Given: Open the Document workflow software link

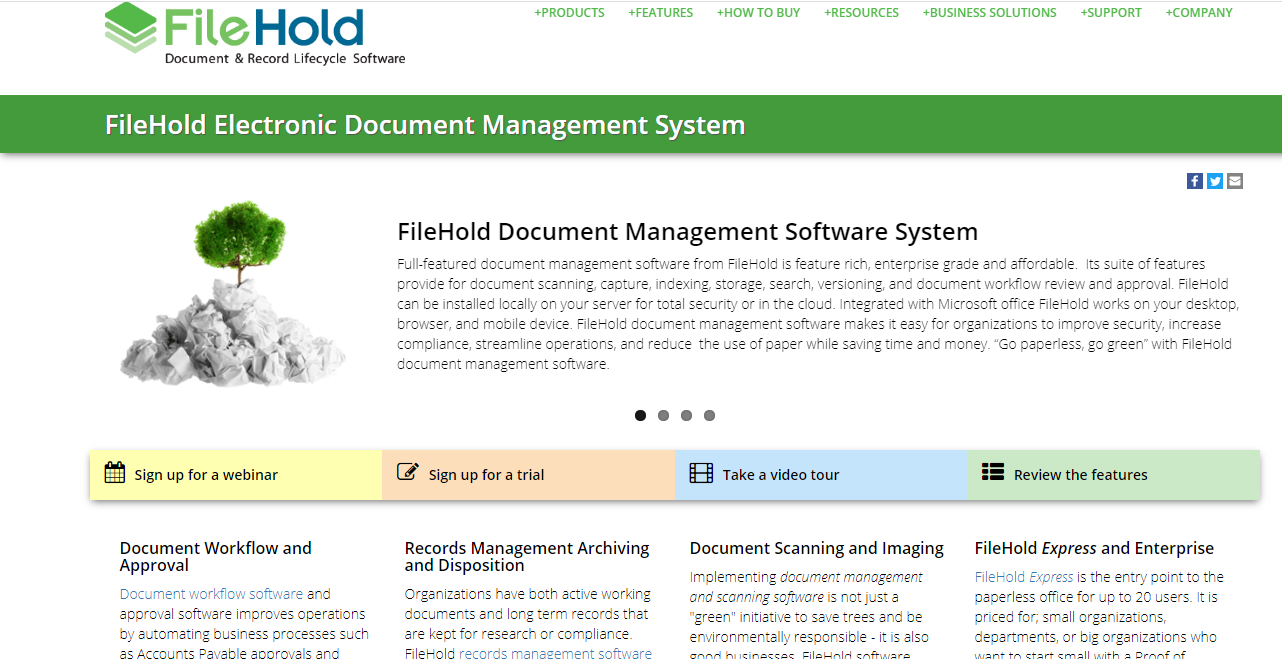Looking at the screenshot, I should (x=211, y=594).
